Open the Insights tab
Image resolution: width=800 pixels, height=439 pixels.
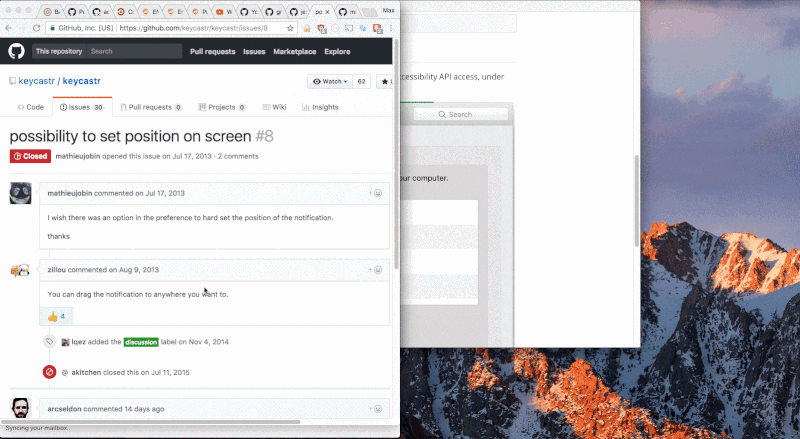320,107
